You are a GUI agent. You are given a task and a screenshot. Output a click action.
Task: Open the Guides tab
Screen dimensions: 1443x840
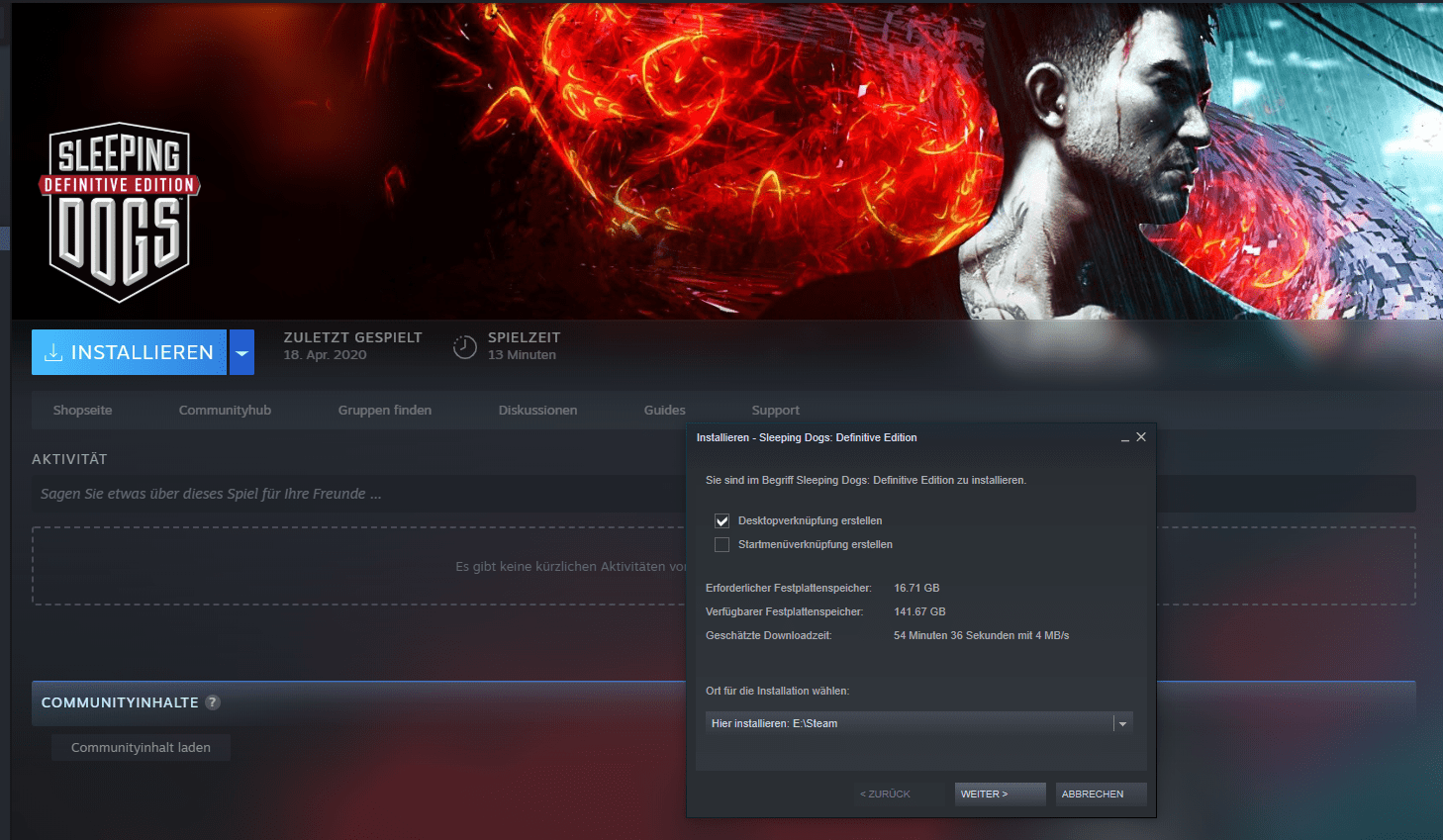664,410
